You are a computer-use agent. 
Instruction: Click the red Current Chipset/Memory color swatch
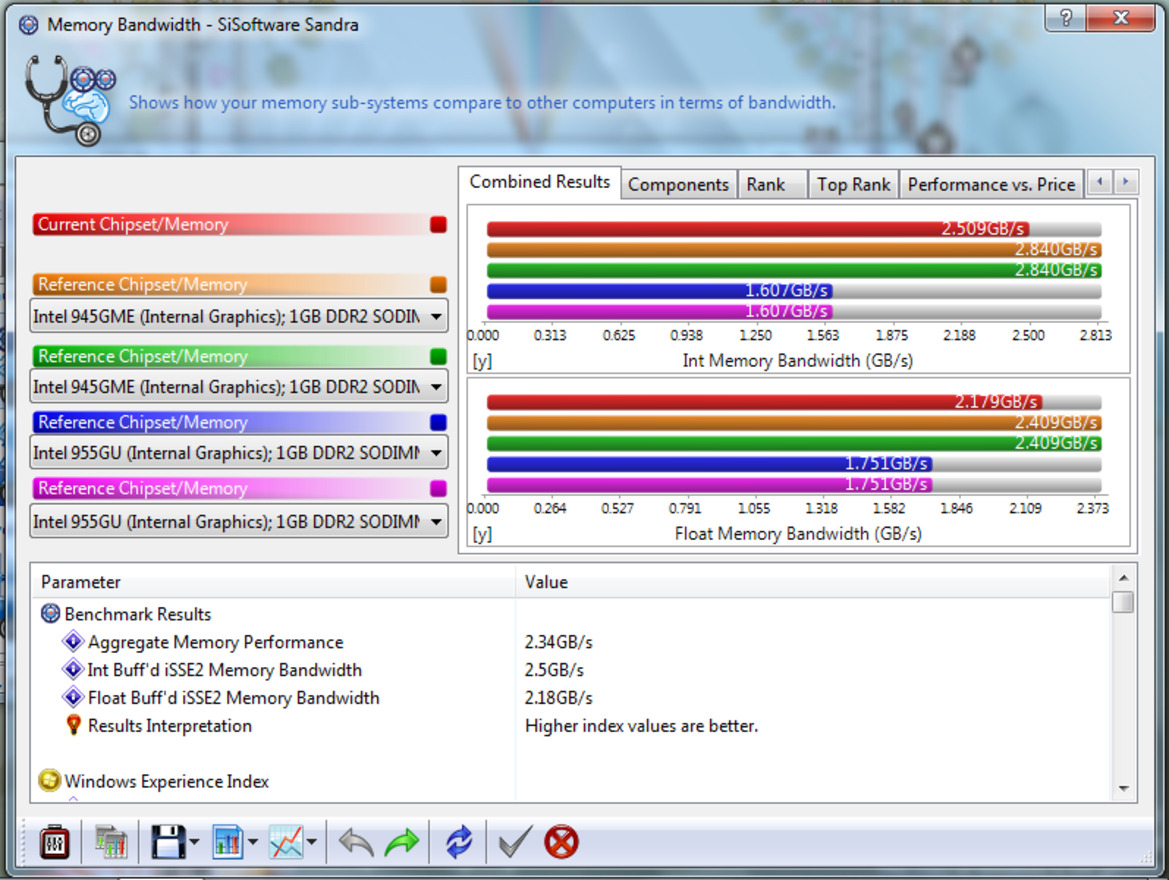(x=437, y=225)
